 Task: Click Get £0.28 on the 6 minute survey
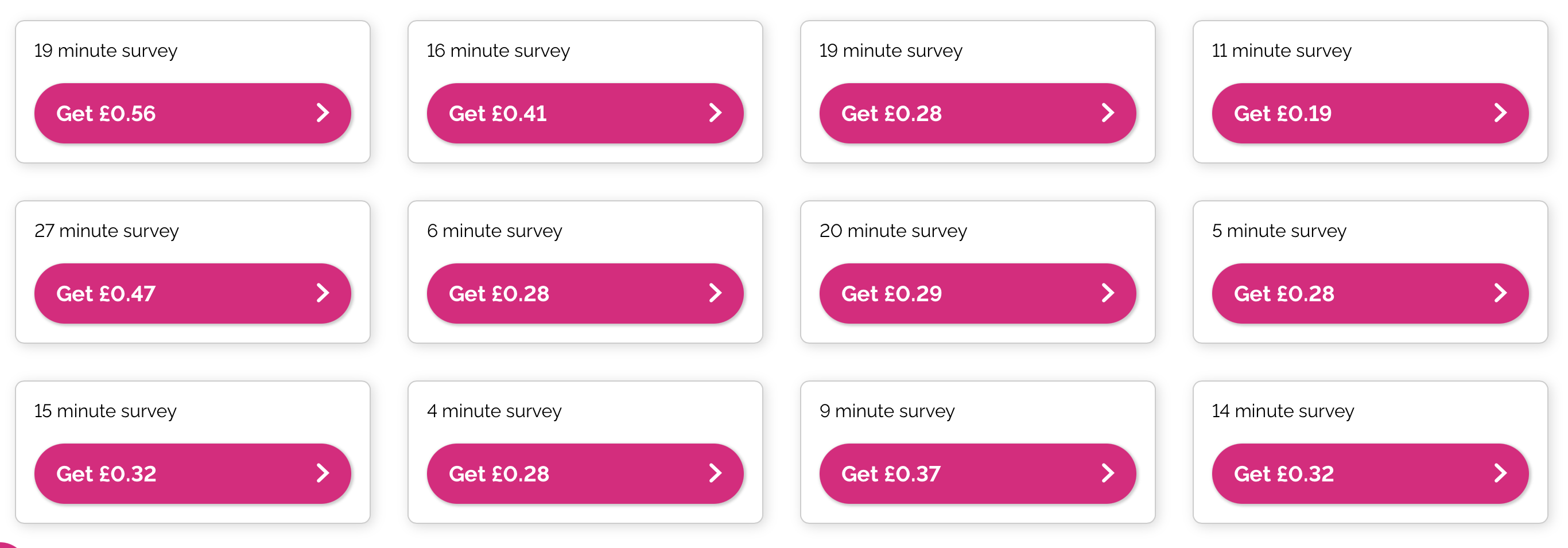585,293
